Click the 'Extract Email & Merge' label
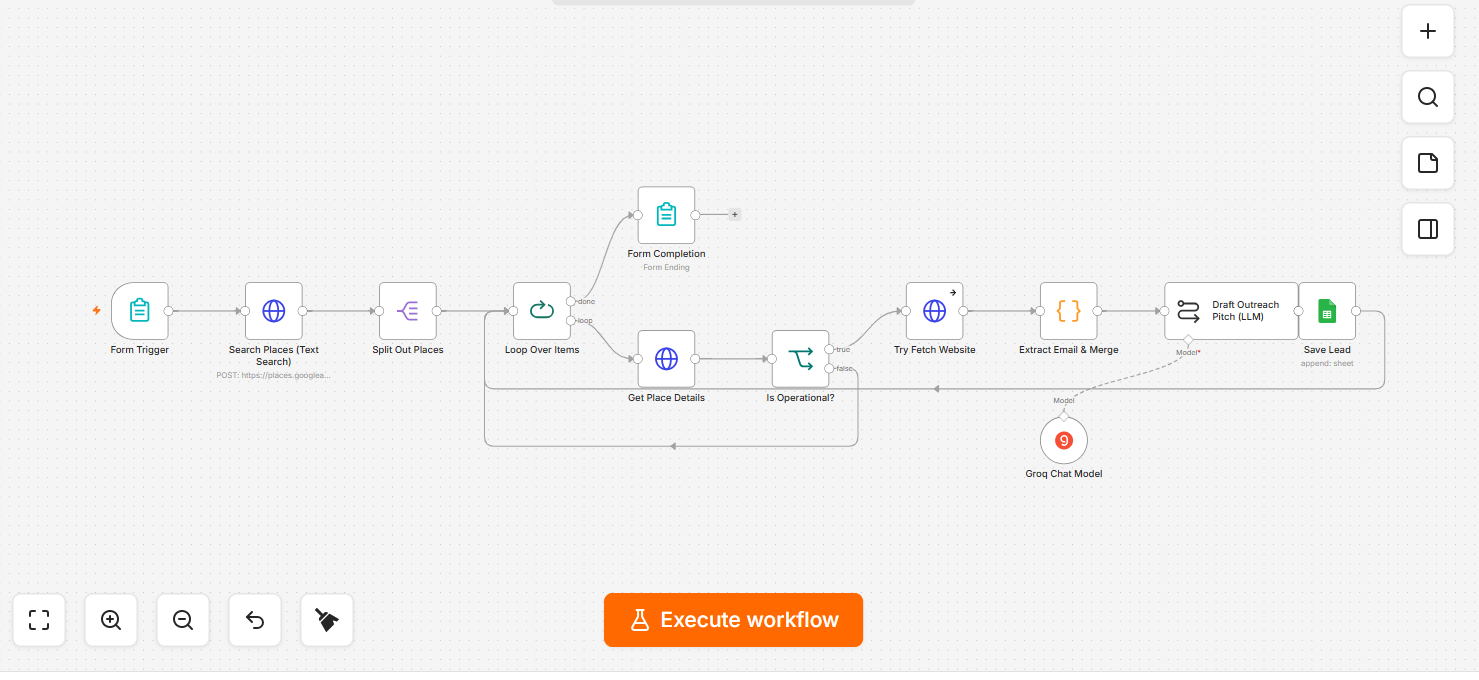Image resolution: width=1479 pixels, height=680 pixels. [1068, 349]
